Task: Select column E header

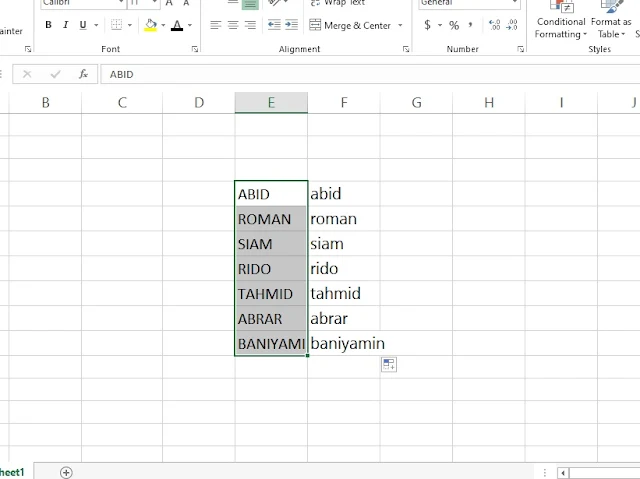Action: point(271,102)
